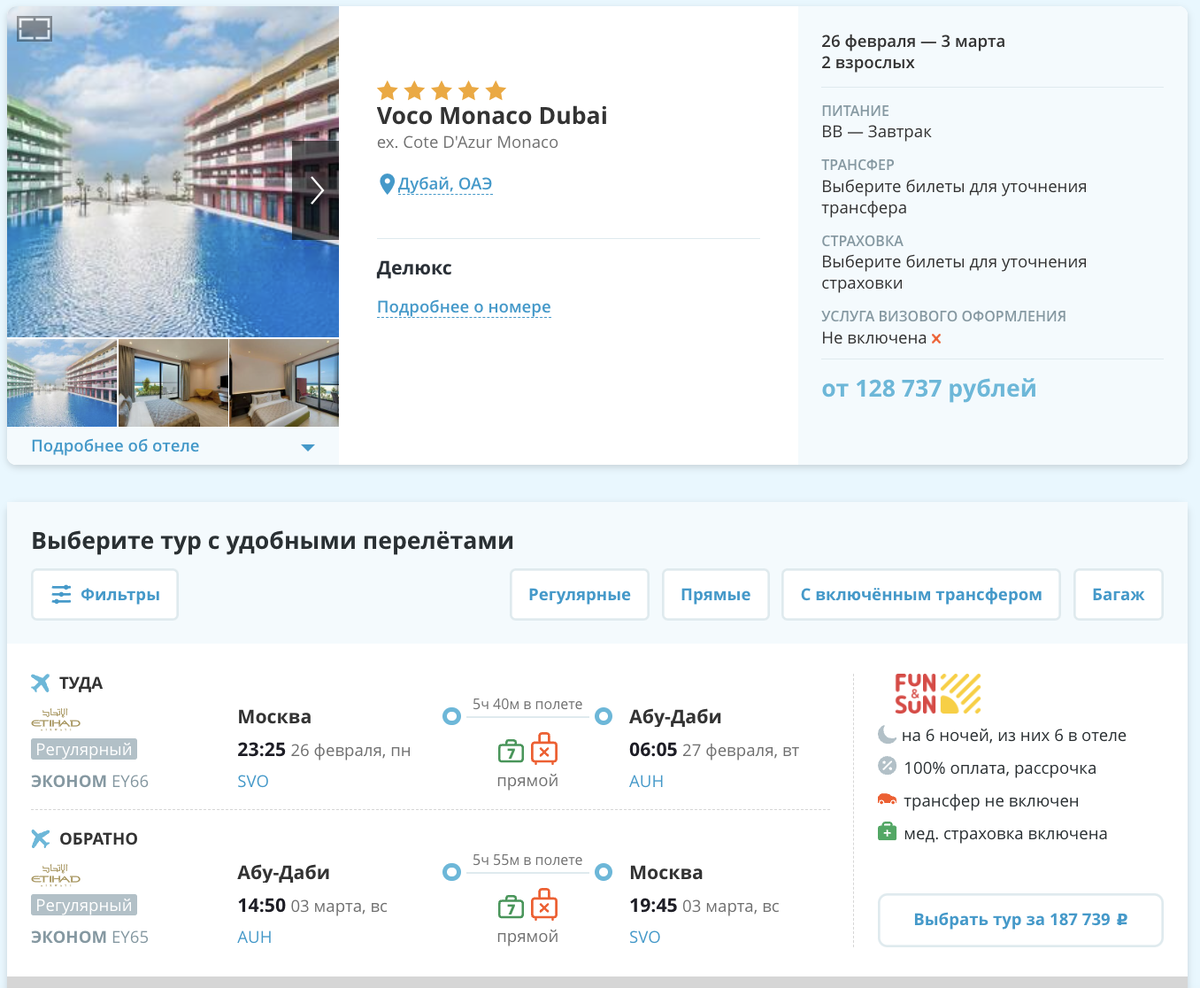The width and height of the screenshot is (1200, 988).
Task: Expand Подробнее об отеле section
Action: point(172,446)
